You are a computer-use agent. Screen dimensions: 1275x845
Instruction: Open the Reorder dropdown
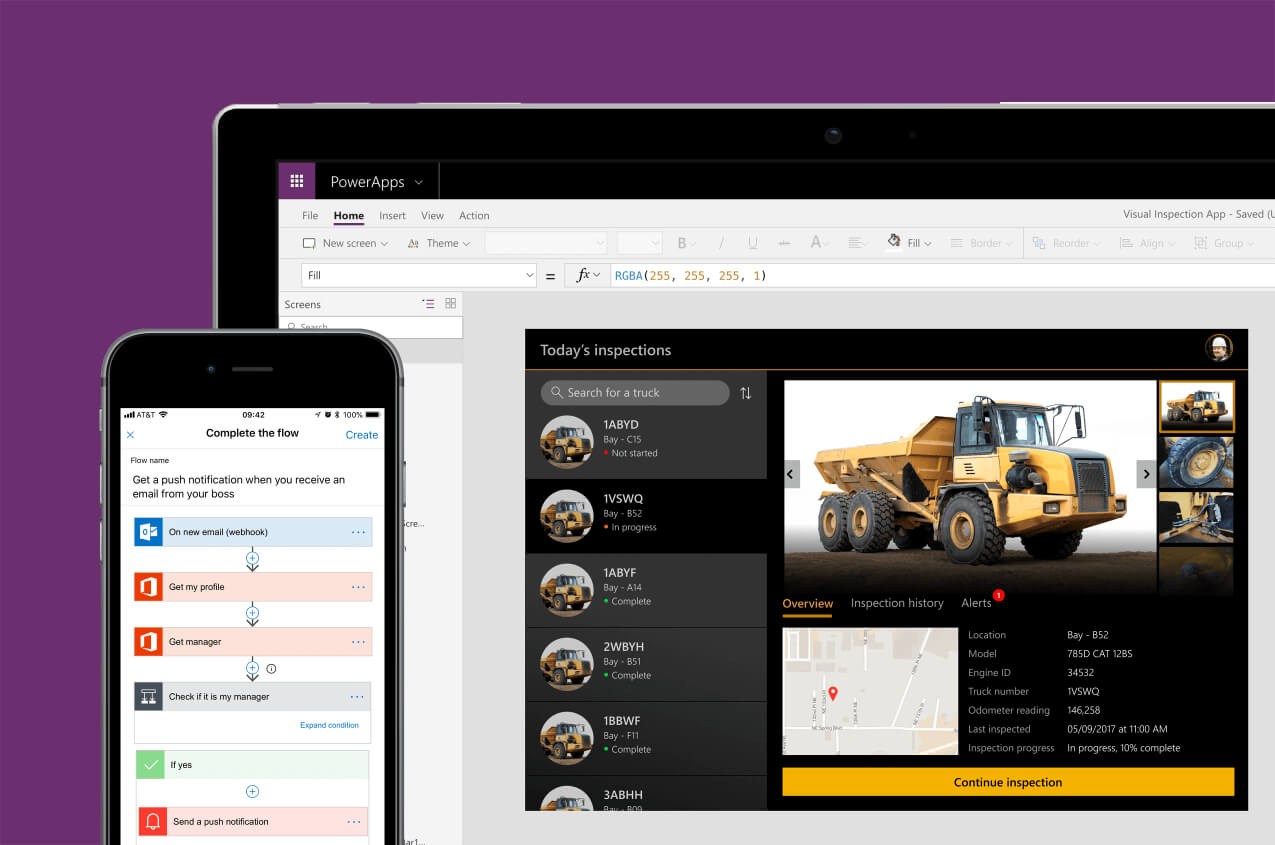(1066, 243)
